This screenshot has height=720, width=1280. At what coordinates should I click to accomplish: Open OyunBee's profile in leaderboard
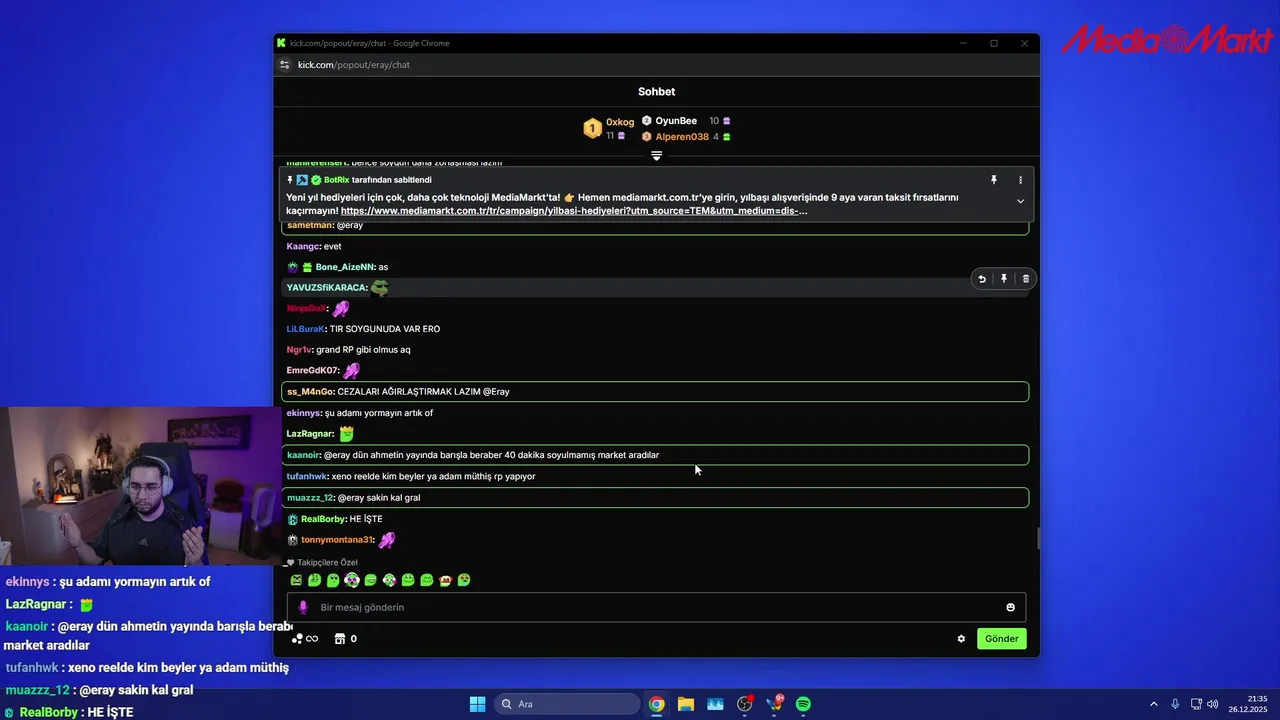click(x=676, y=121)
